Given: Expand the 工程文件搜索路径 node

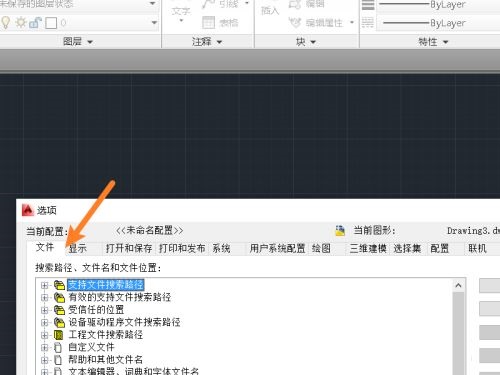Looking at the screenshot, I should pyautogui.click(x=44, y=335).
